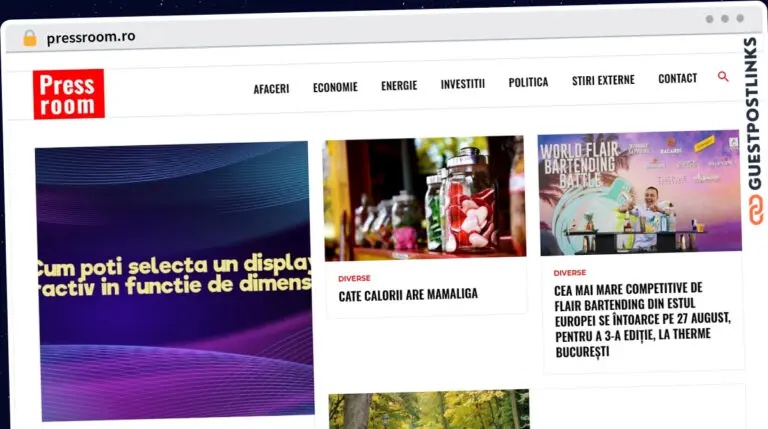Open the purple display article banner
The image size is (768, 429).
(174, 281)
